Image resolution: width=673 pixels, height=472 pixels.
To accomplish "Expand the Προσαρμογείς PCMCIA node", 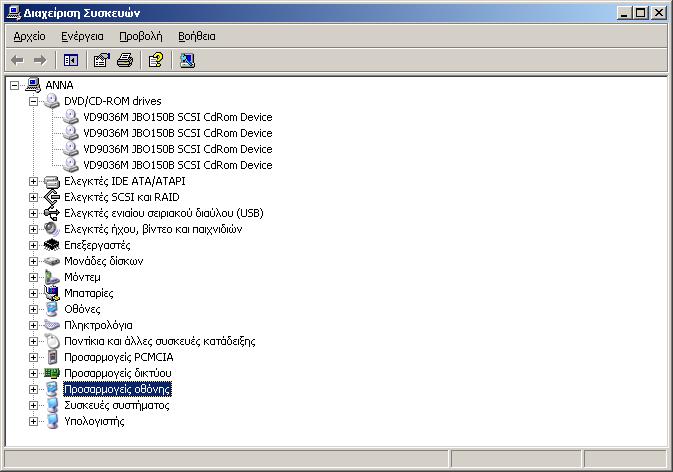I will coord(33,357).
